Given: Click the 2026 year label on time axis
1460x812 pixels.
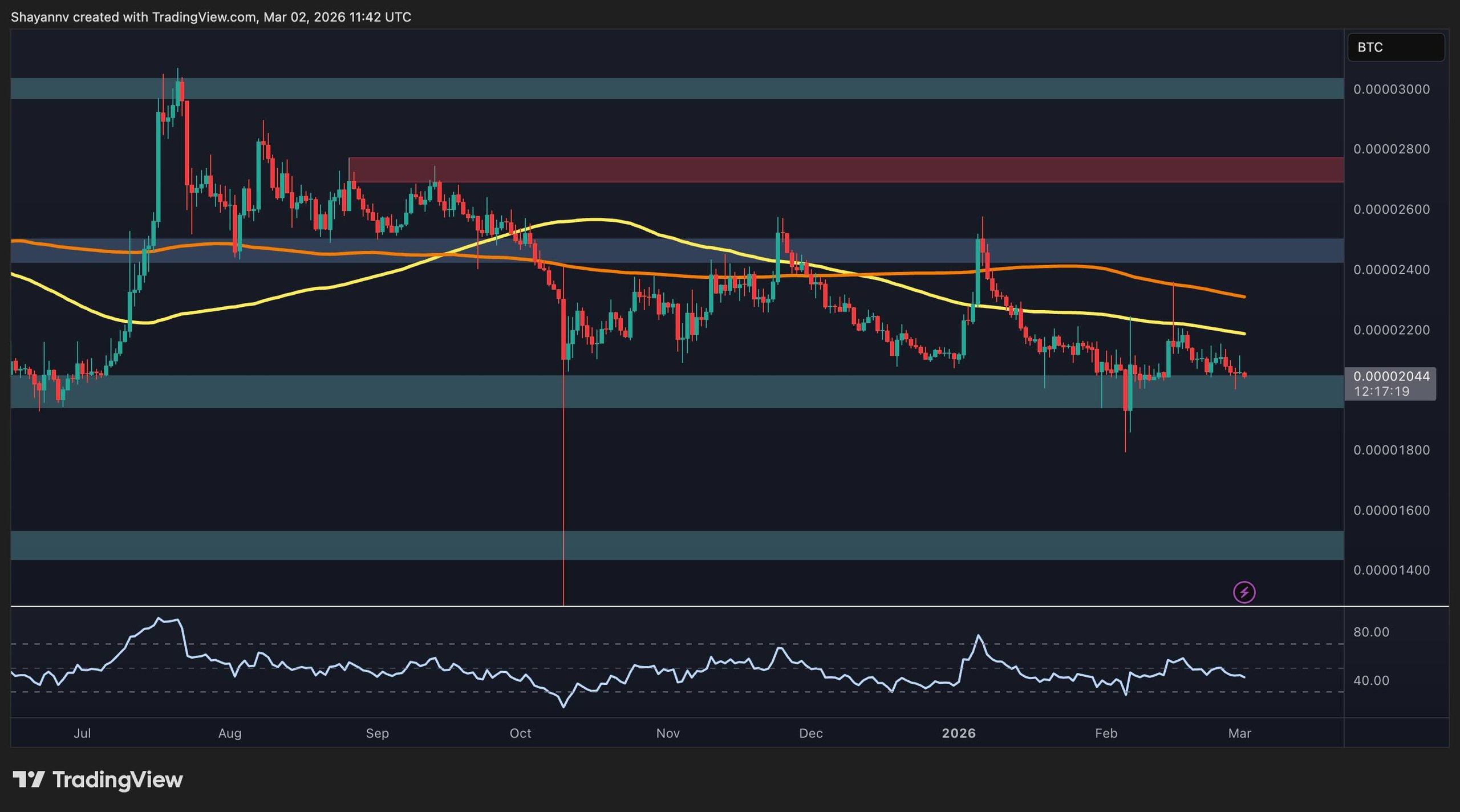Looking at the screenshot, I should click(x=958, y=733).
